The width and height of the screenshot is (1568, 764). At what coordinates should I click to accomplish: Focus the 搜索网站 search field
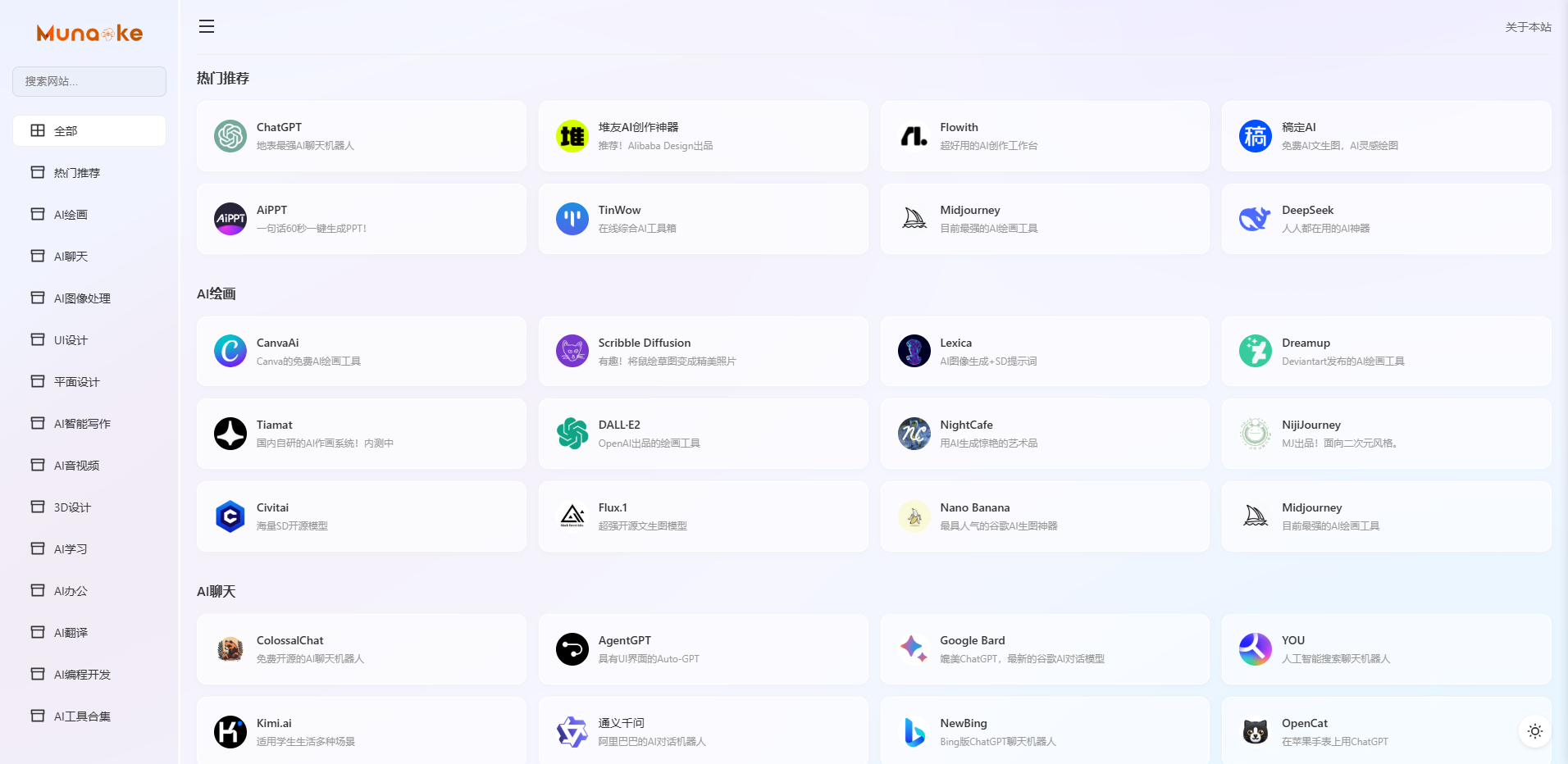(x=89, y=82)
